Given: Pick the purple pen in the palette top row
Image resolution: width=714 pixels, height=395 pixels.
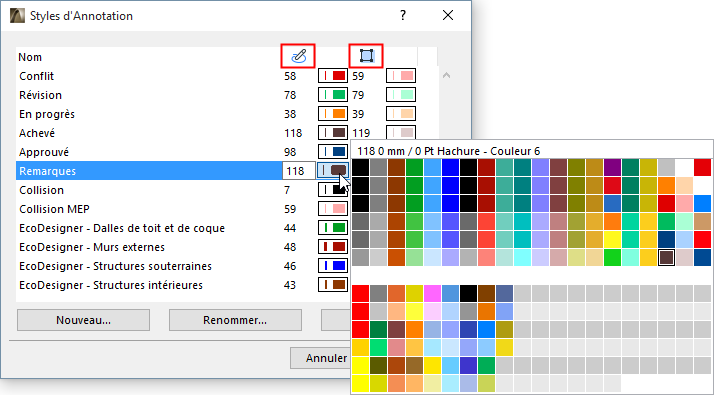Looking at the screenshot, I should coord(612,168).
